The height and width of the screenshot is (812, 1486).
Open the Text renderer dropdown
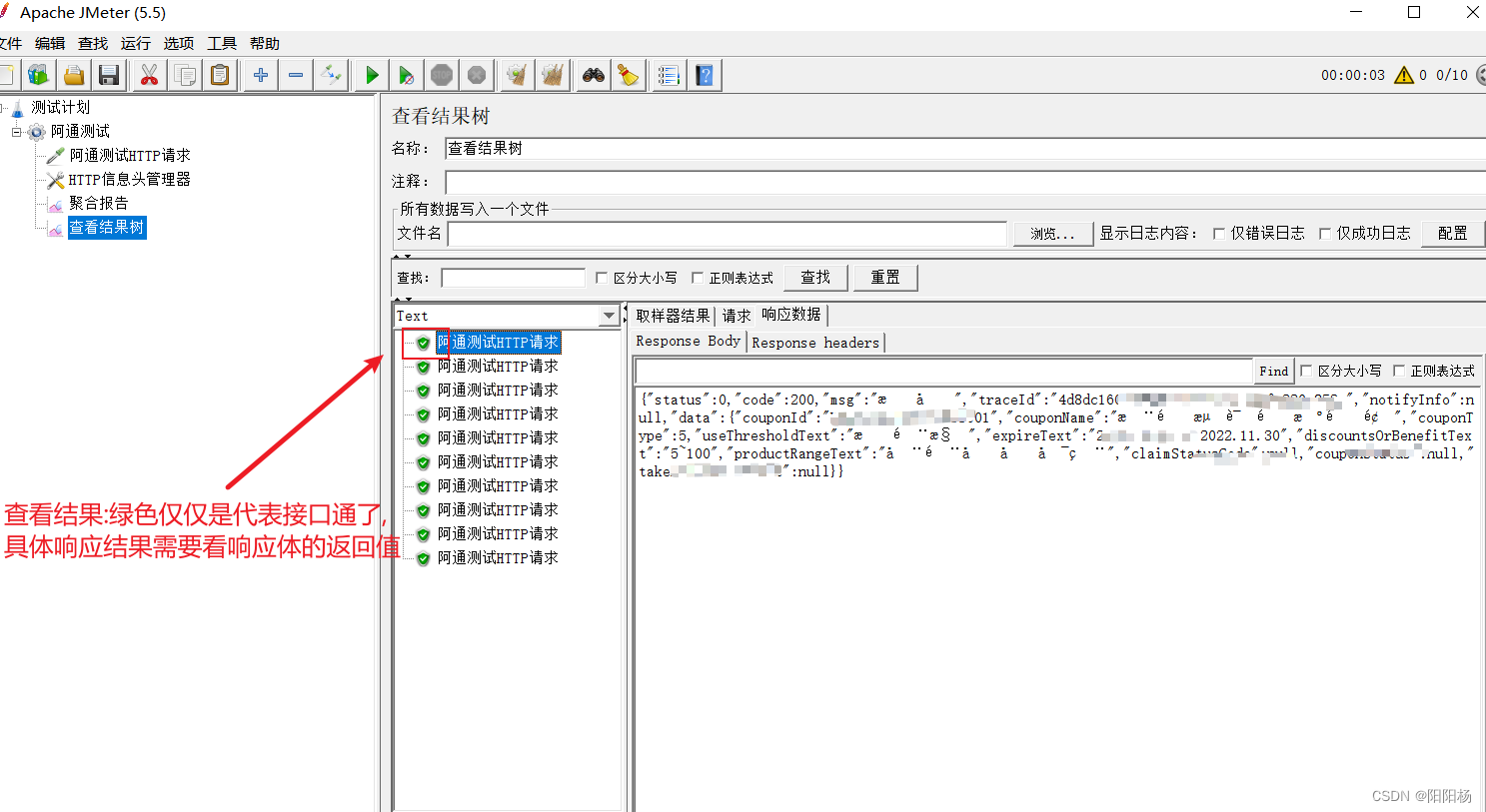coord(609,316)
